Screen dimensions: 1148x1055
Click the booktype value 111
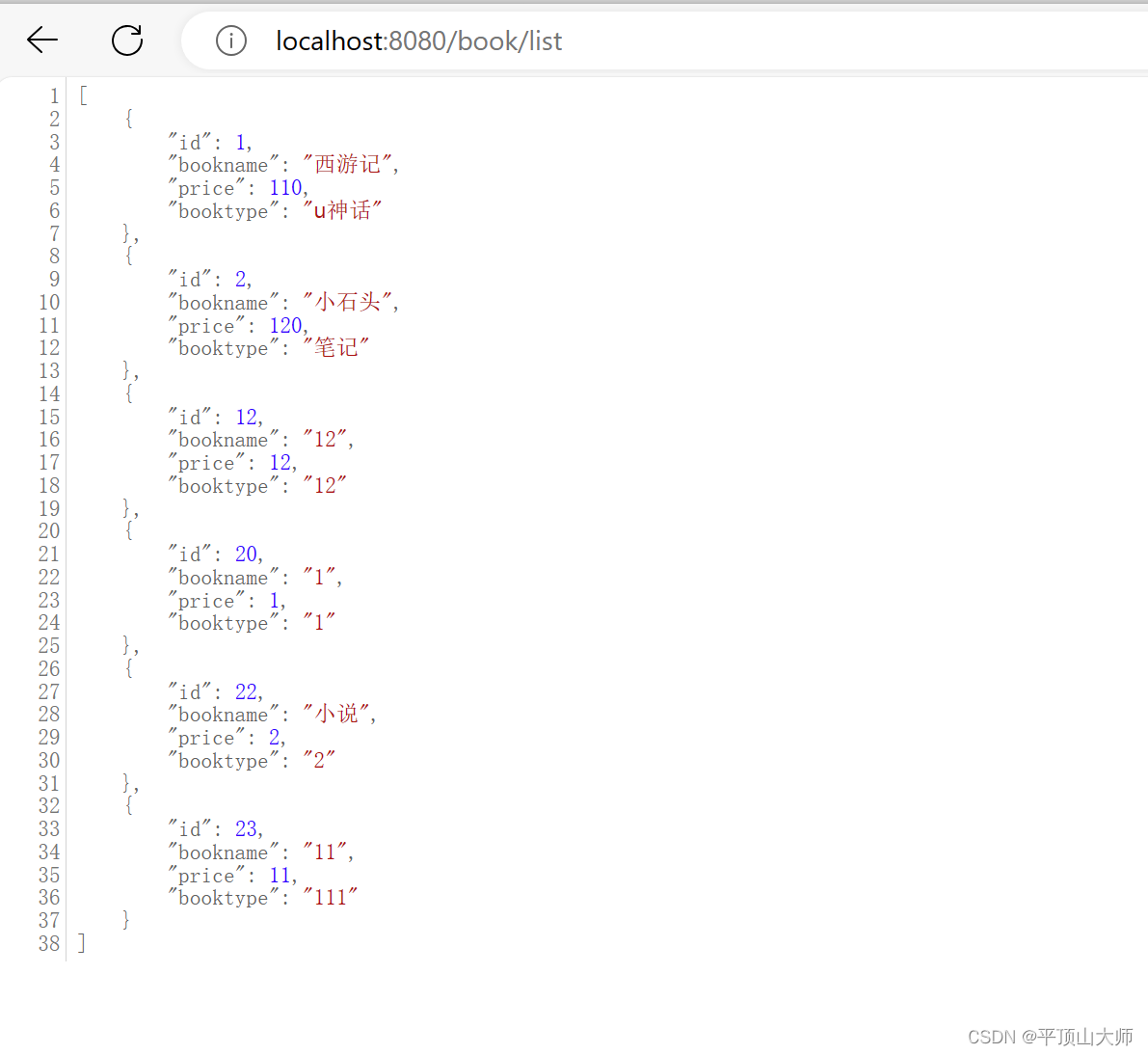coord(328,897)
